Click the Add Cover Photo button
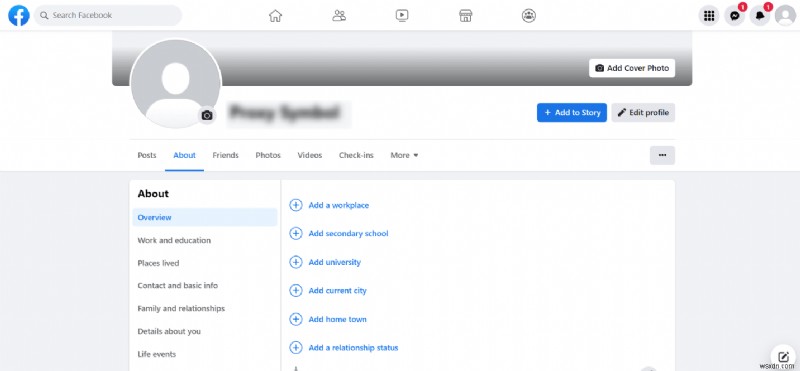This screenshot has width=800, height=371. pos(632,68)
